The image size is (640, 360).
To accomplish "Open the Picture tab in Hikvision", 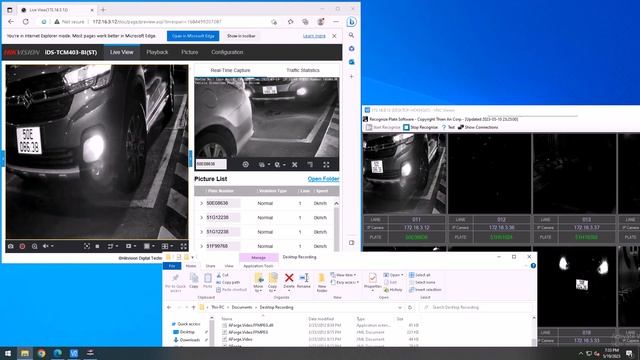I will (189, 52).
